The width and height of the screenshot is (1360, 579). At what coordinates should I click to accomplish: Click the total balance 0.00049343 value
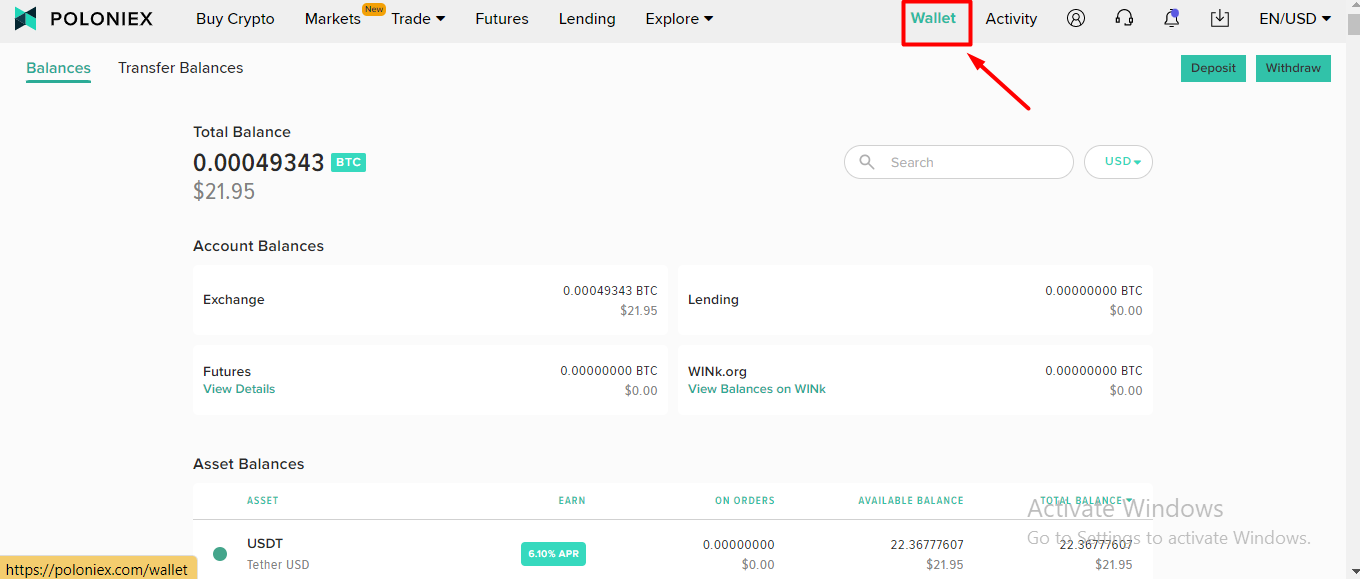[259, 162]
